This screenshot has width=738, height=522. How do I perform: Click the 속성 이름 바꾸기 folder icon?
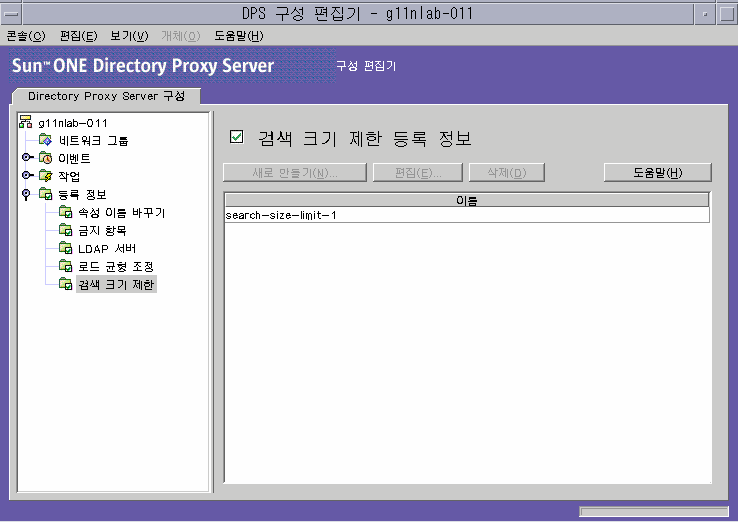tap(65, 212)
